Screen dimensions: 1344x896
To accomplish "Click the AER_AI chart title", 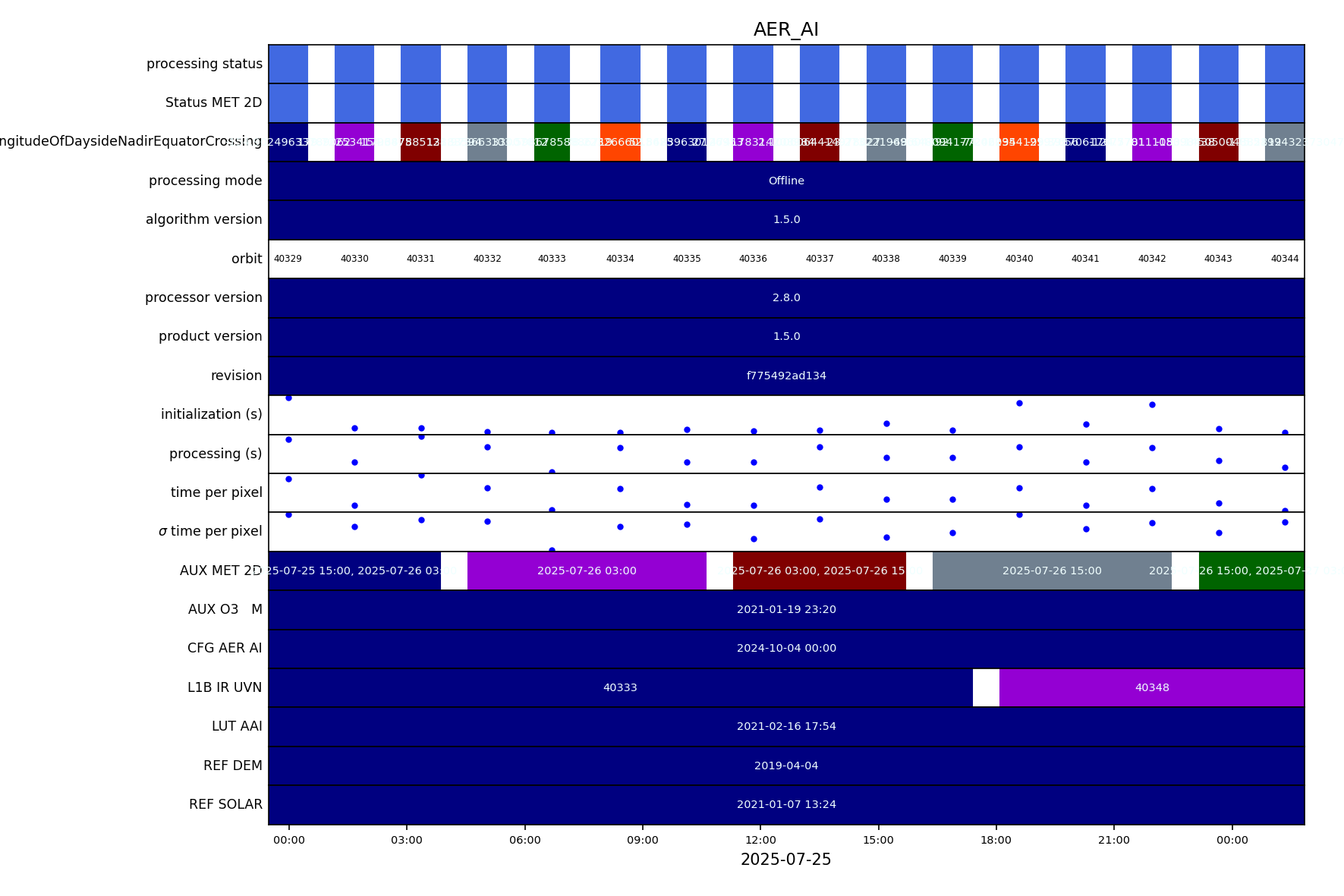I will (785, 30).
